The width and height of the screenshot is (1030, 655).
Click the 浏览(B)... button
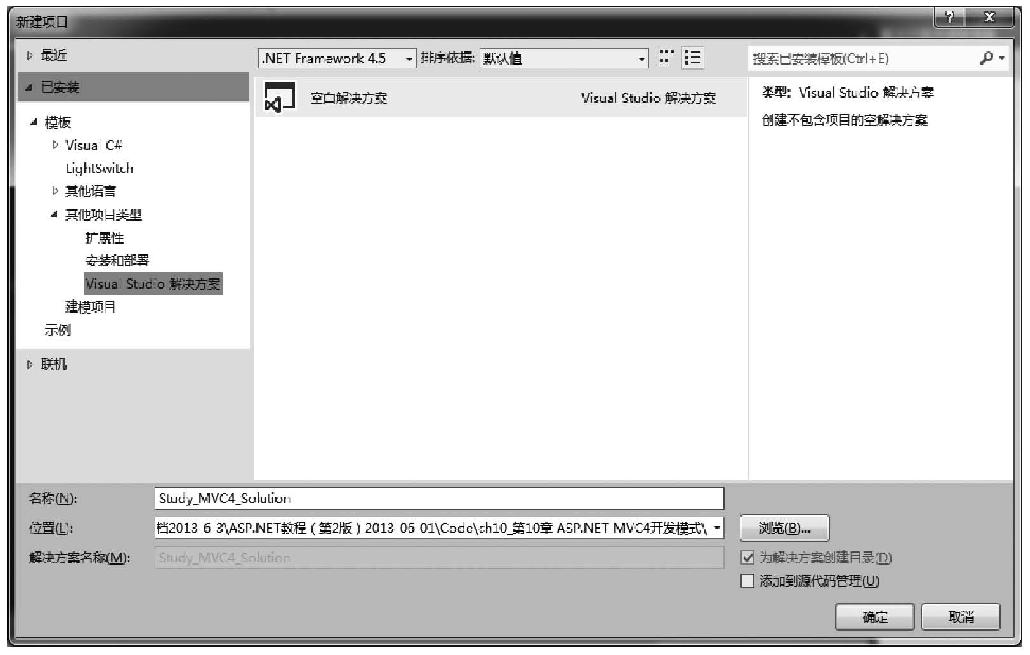(784, 528)
